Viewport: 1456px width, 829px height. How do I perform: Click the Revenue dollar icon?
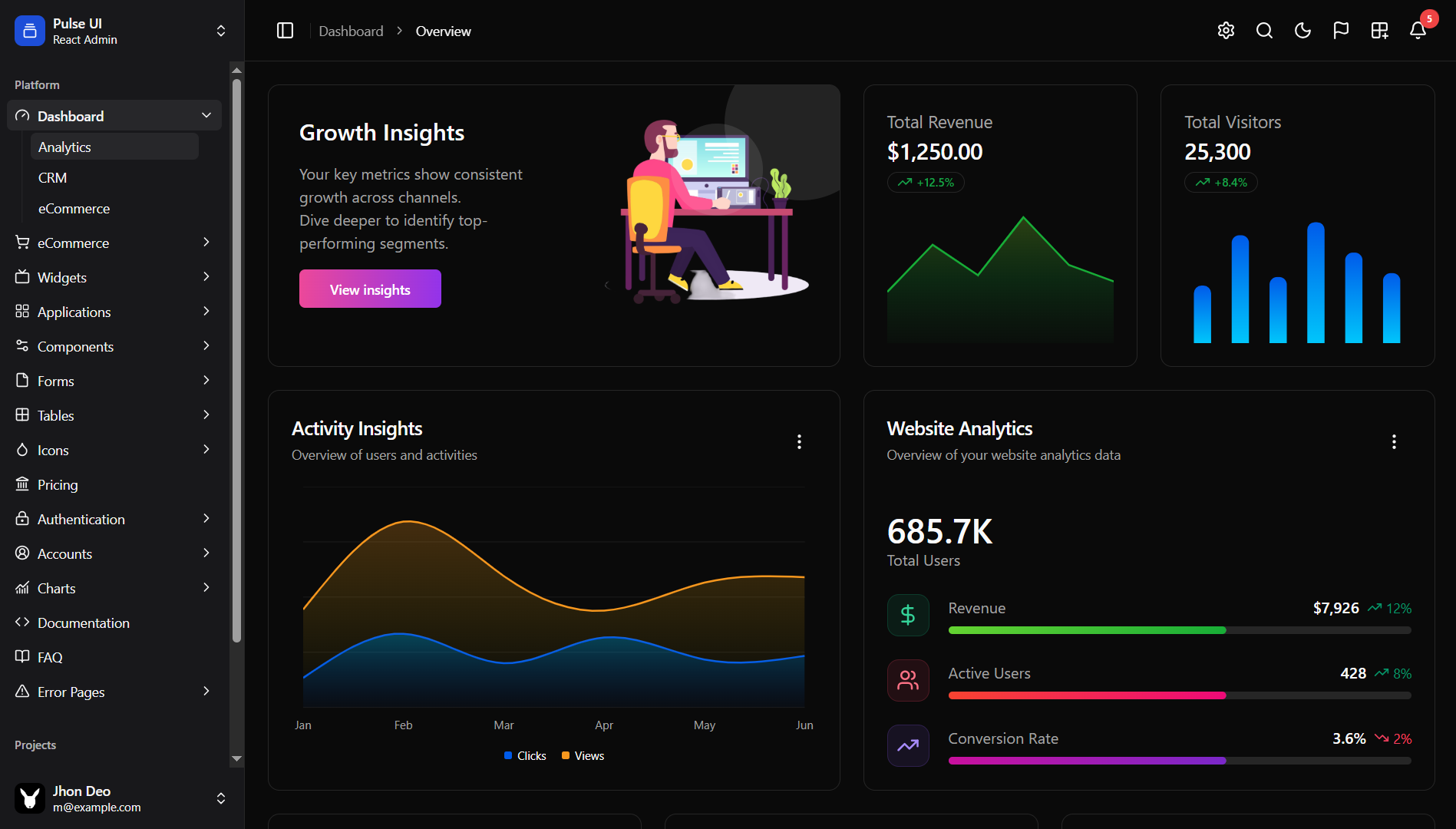coord(908,615)
